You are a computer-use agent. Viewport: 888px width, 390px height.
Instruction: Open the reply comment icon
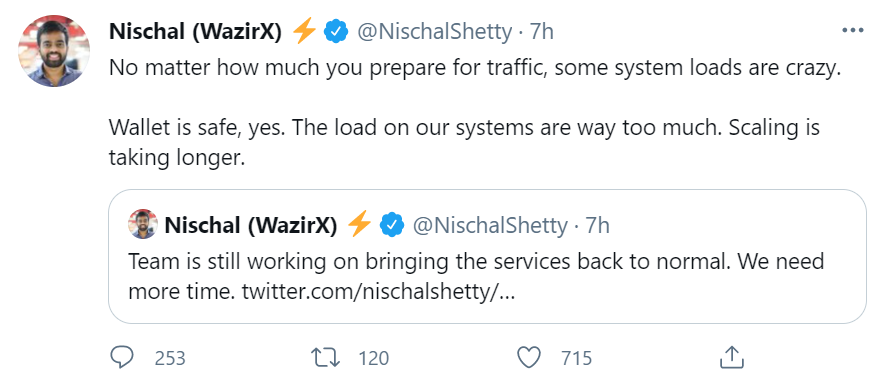121,357
